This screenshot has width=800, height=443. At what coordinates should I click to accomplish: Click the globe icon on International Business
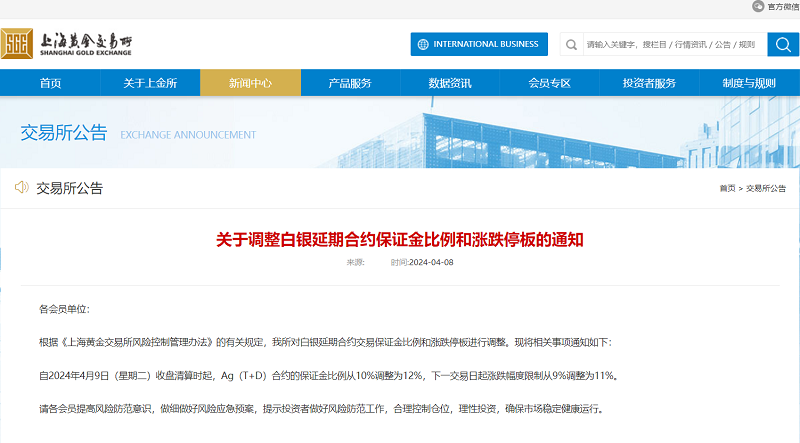click(x=424, y=44)
